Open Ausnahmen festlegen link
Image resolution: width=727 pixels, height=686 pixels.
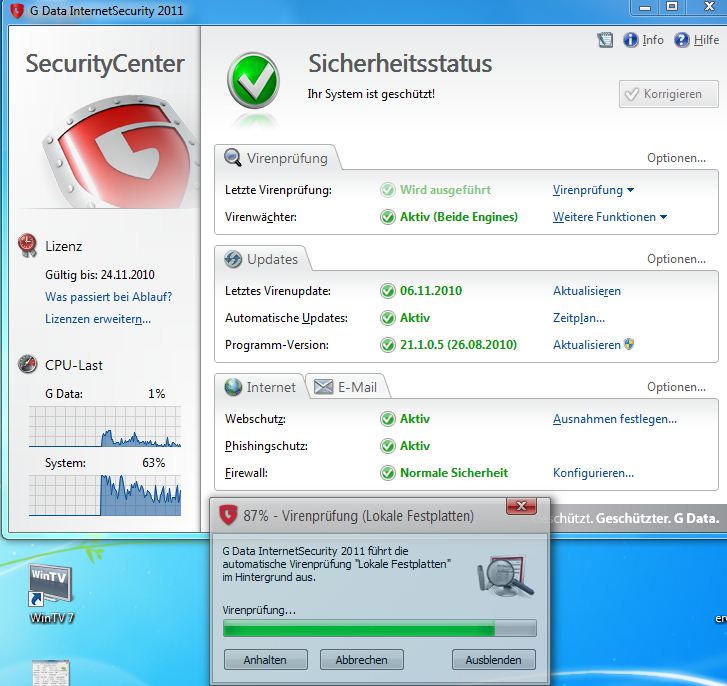(615, 419)
